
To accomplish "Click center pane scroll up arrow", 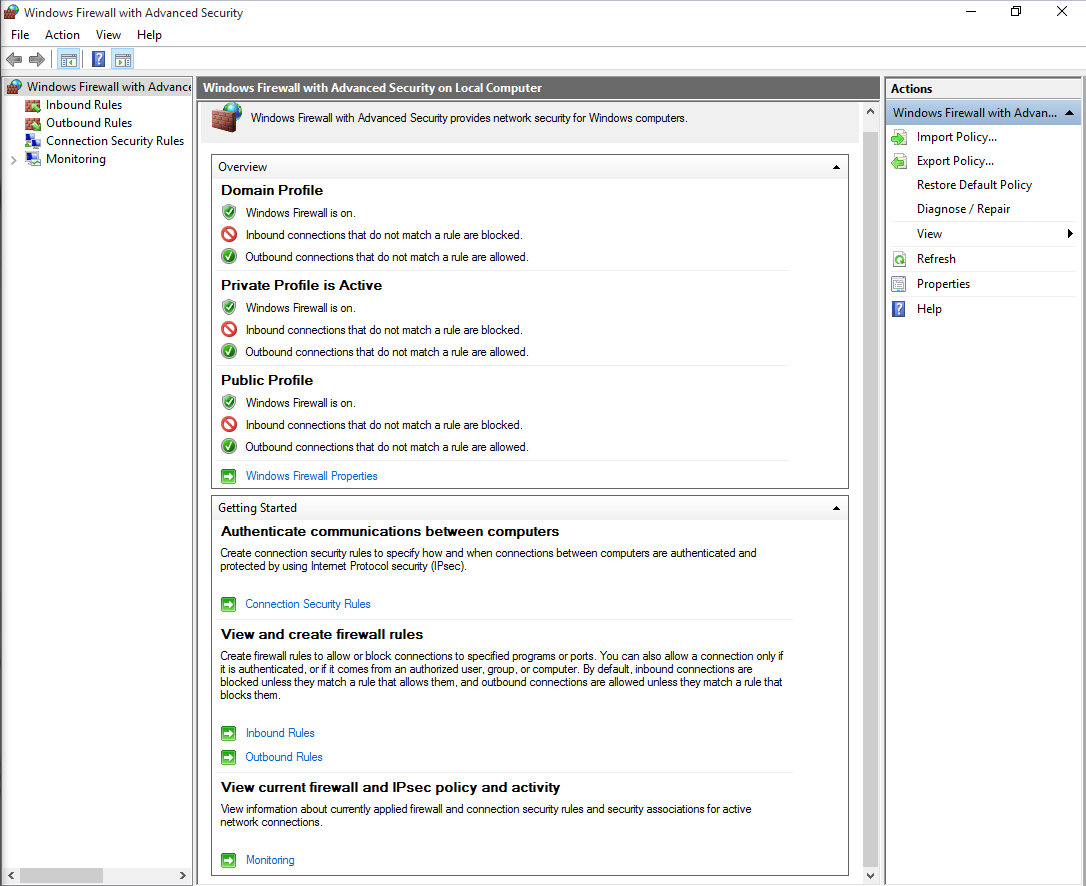I will 871,112.
